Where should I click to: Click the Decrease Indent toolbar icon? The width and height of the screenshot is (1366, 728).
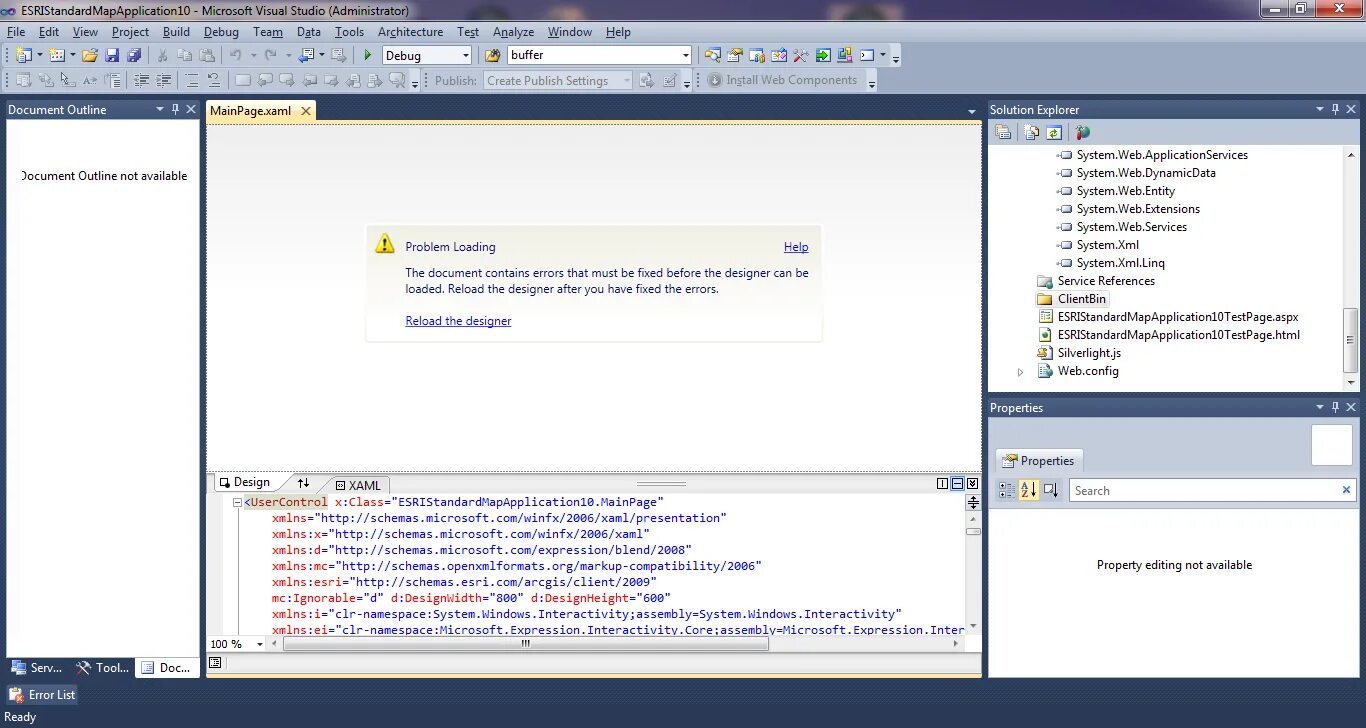[x=142, y=80]
